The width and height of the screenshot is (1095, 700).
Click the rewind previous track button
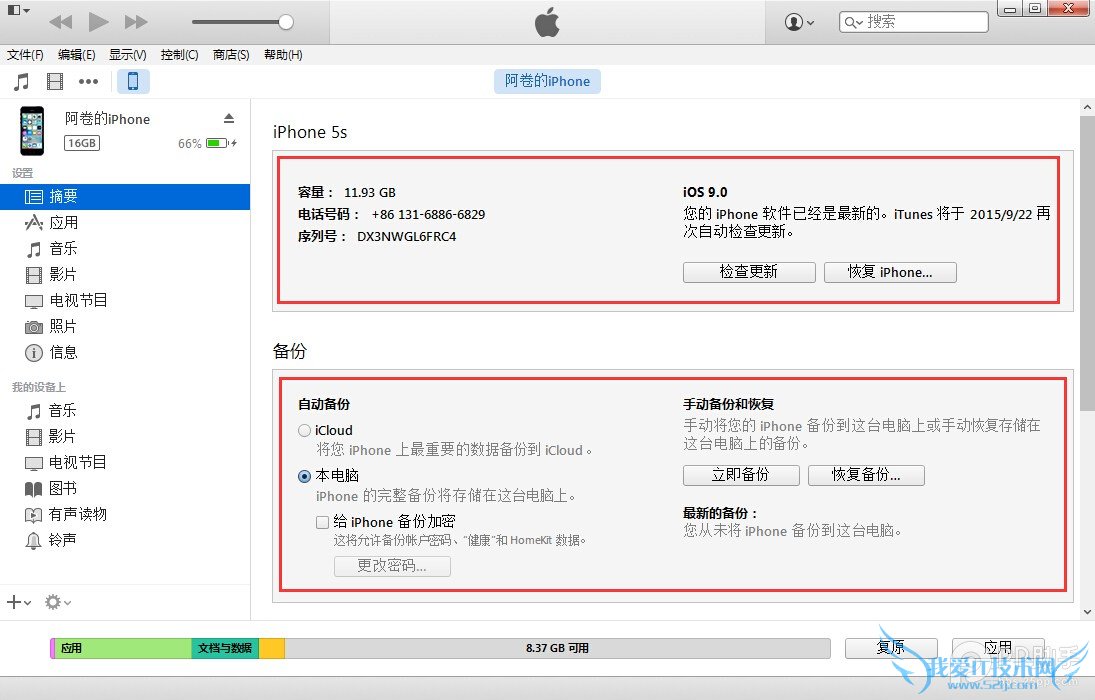pyautogui.click(x=61, y=22)
